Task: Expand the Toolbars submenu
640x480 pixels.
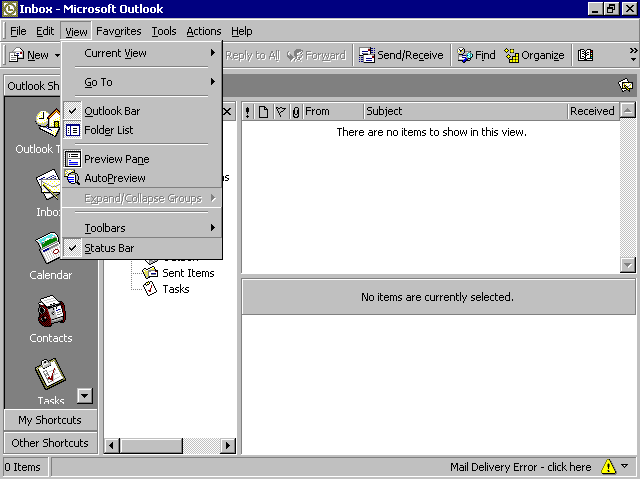Action: [141, 228]
